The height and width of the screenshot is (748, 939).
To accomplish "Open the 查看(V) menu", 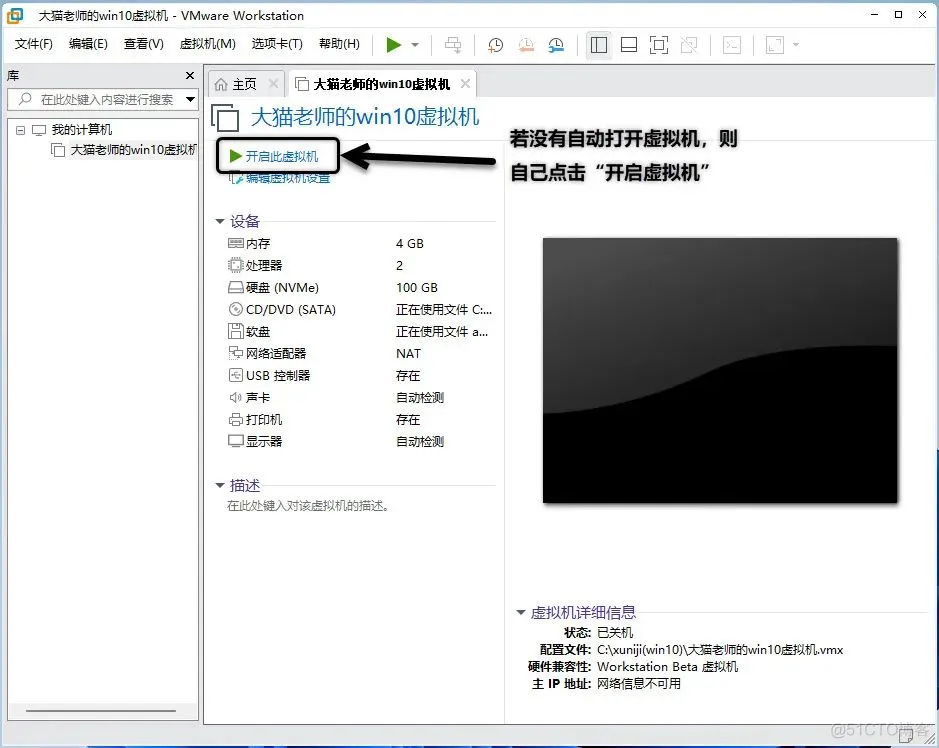I will pyautogui.click(x=143, y=44).
